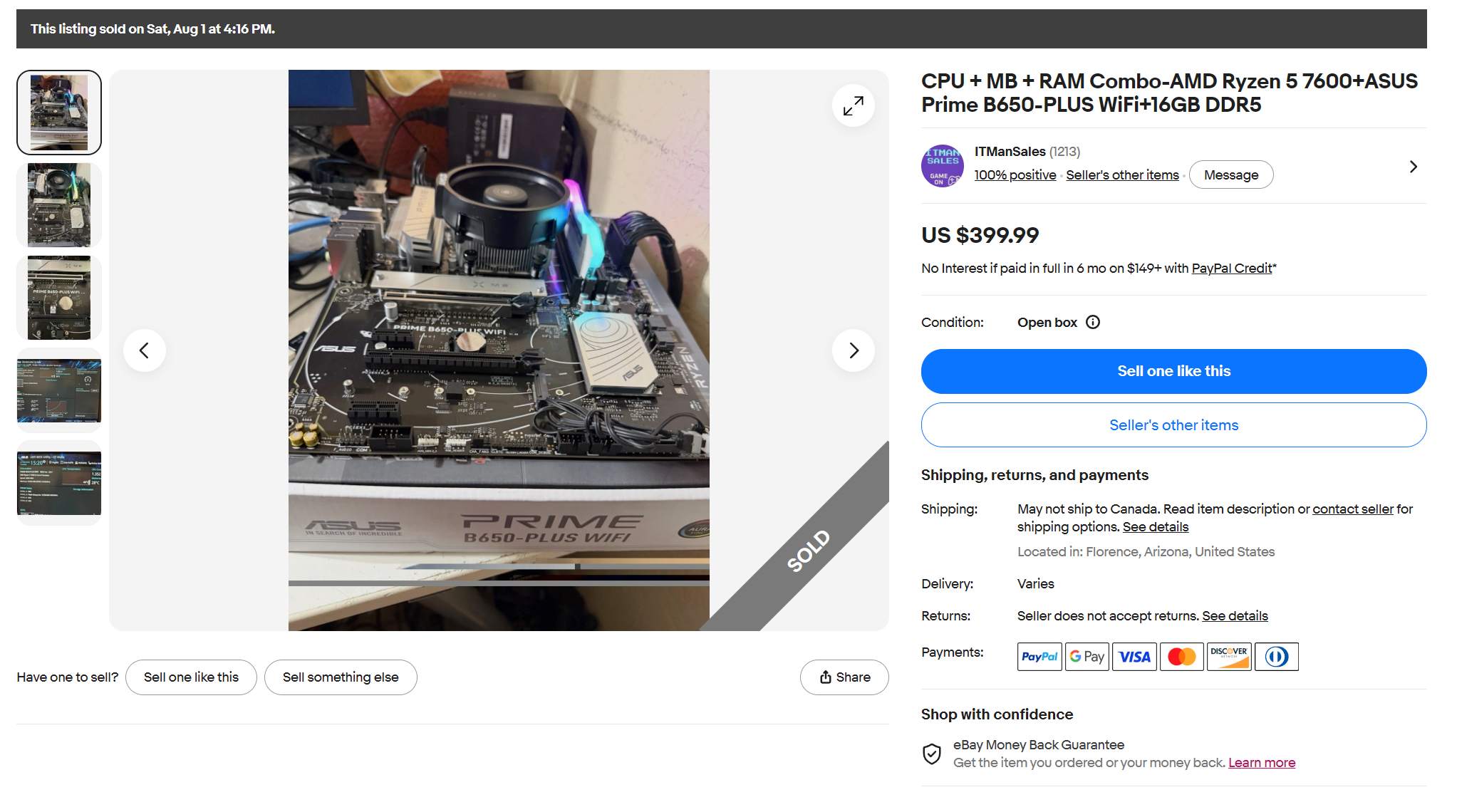Click the listing title CPU + MB + RAM Combo
Viewport: 1457px width, 812px height.
coord(1169,93)
